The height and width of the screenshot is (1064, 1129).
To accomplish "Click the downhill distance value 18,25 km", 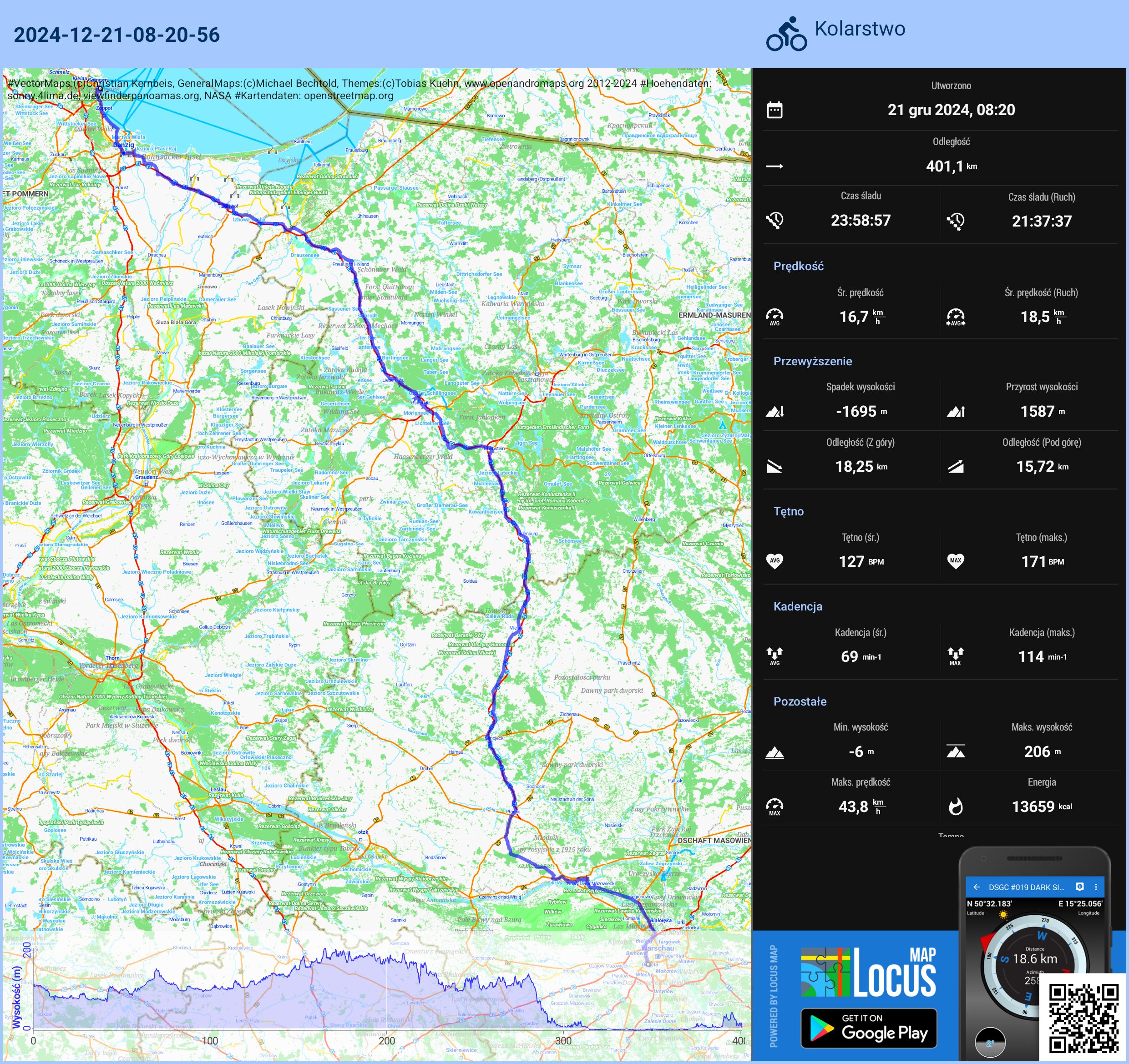I will (861, 467).
